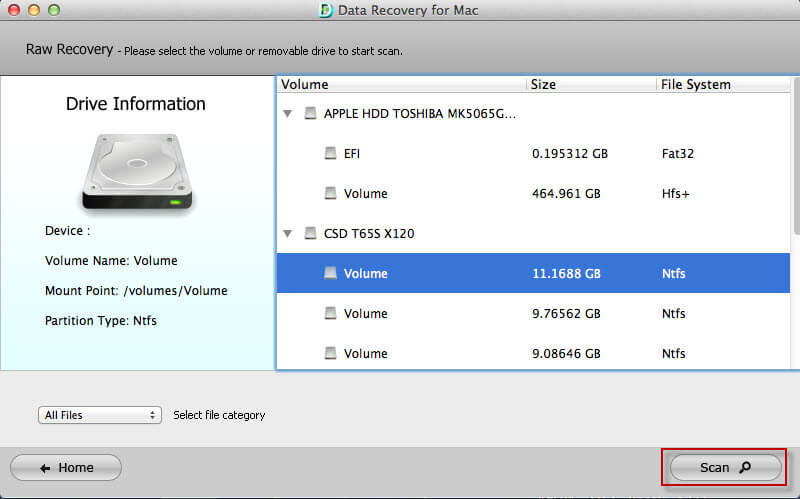Zoom the window with the green button
The width and height of the screenshot is (800, 499).
(x=54, y=10)
